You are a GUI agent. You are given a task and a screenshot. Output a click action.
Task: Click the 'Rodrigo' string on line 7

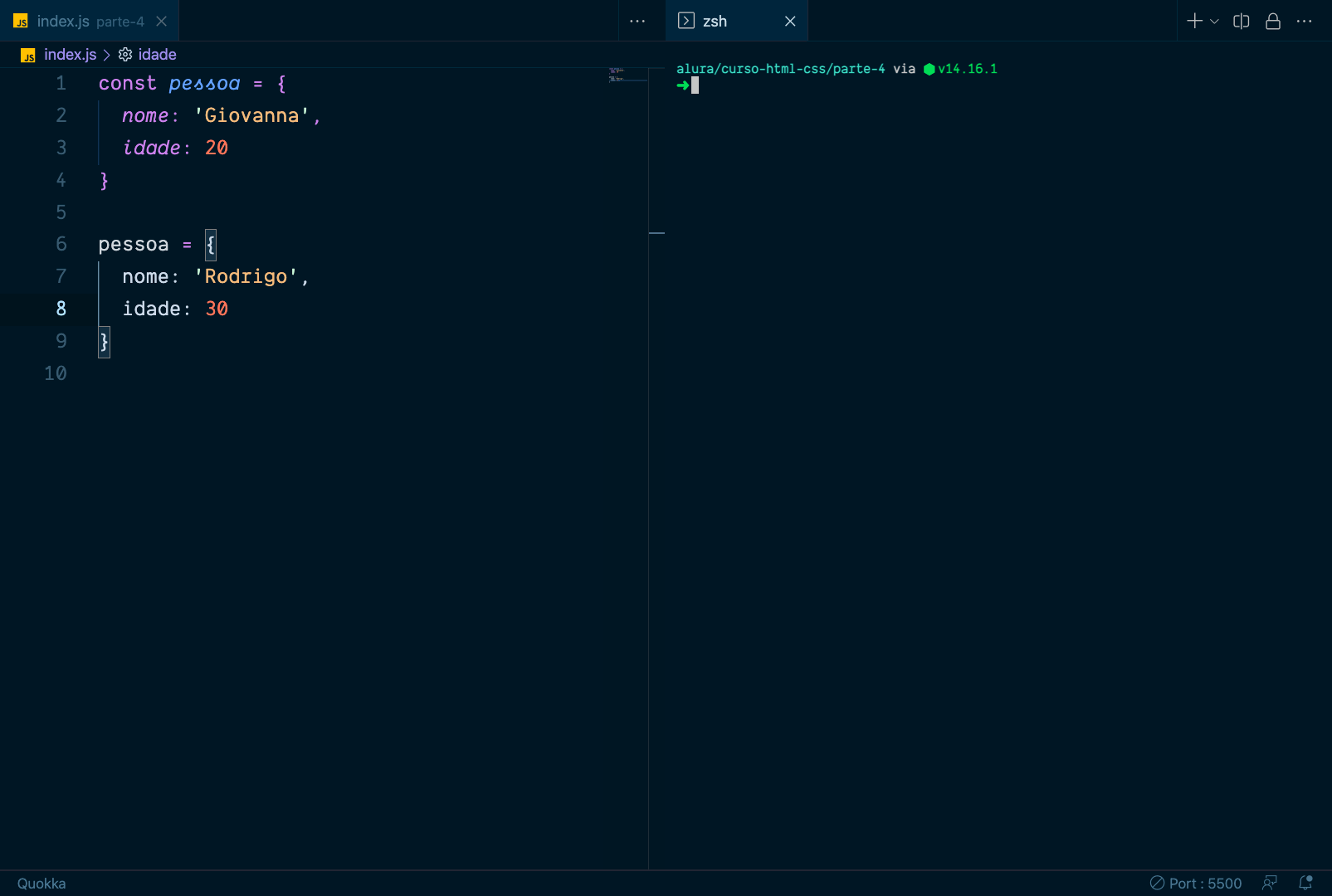tap(246, 277)
